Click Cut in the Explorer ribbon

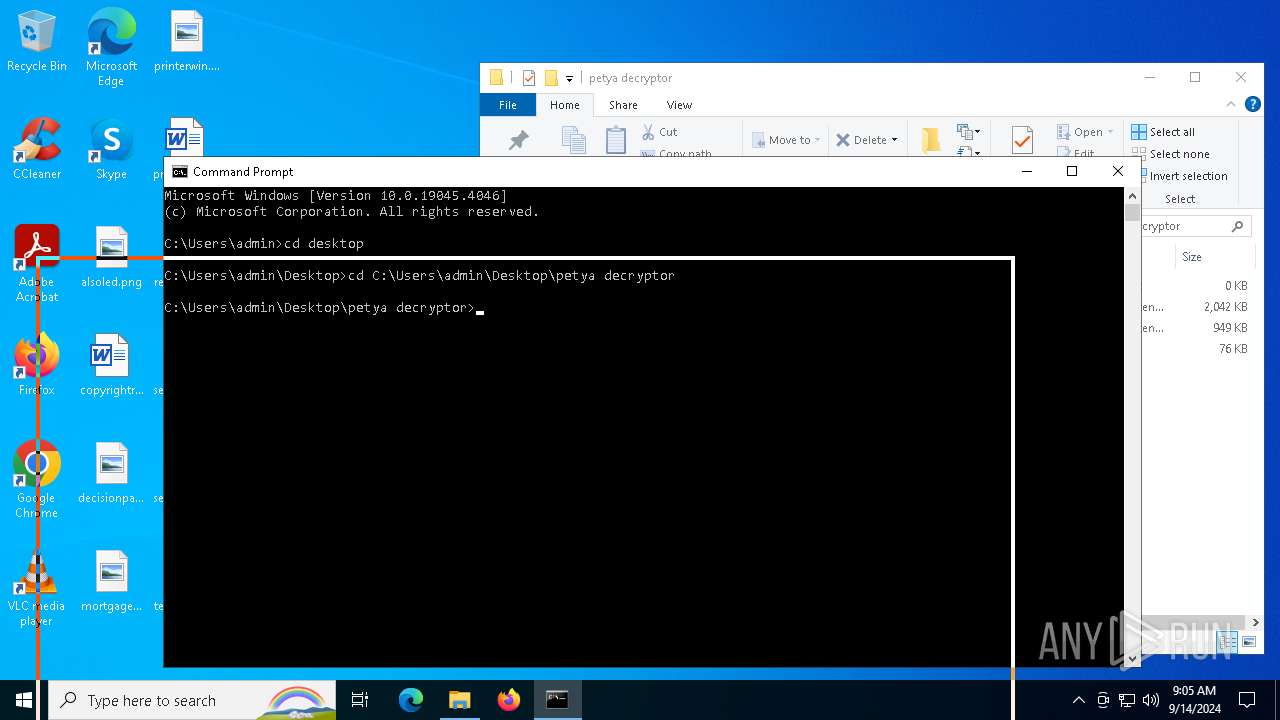pos(659,132)
